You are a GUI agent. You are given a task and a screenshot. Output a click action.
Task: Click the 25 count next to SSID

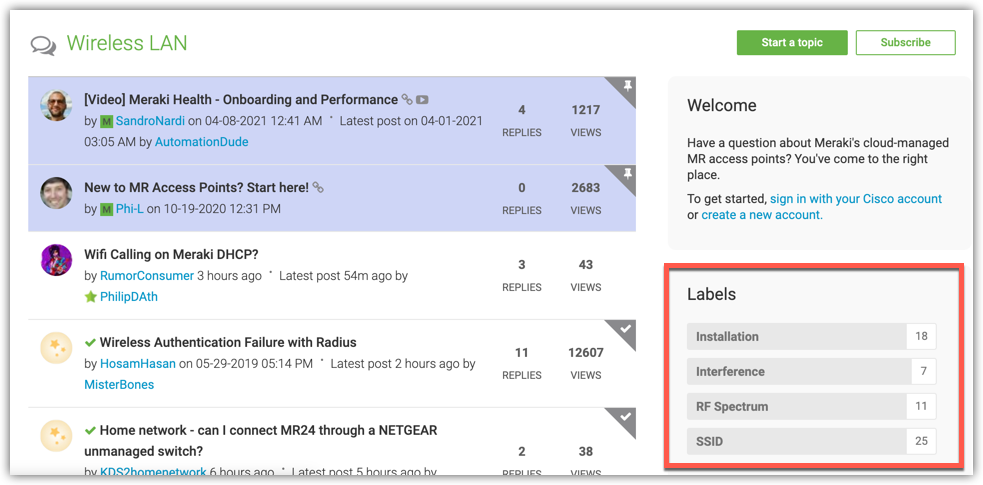click(x=921, y=442)
